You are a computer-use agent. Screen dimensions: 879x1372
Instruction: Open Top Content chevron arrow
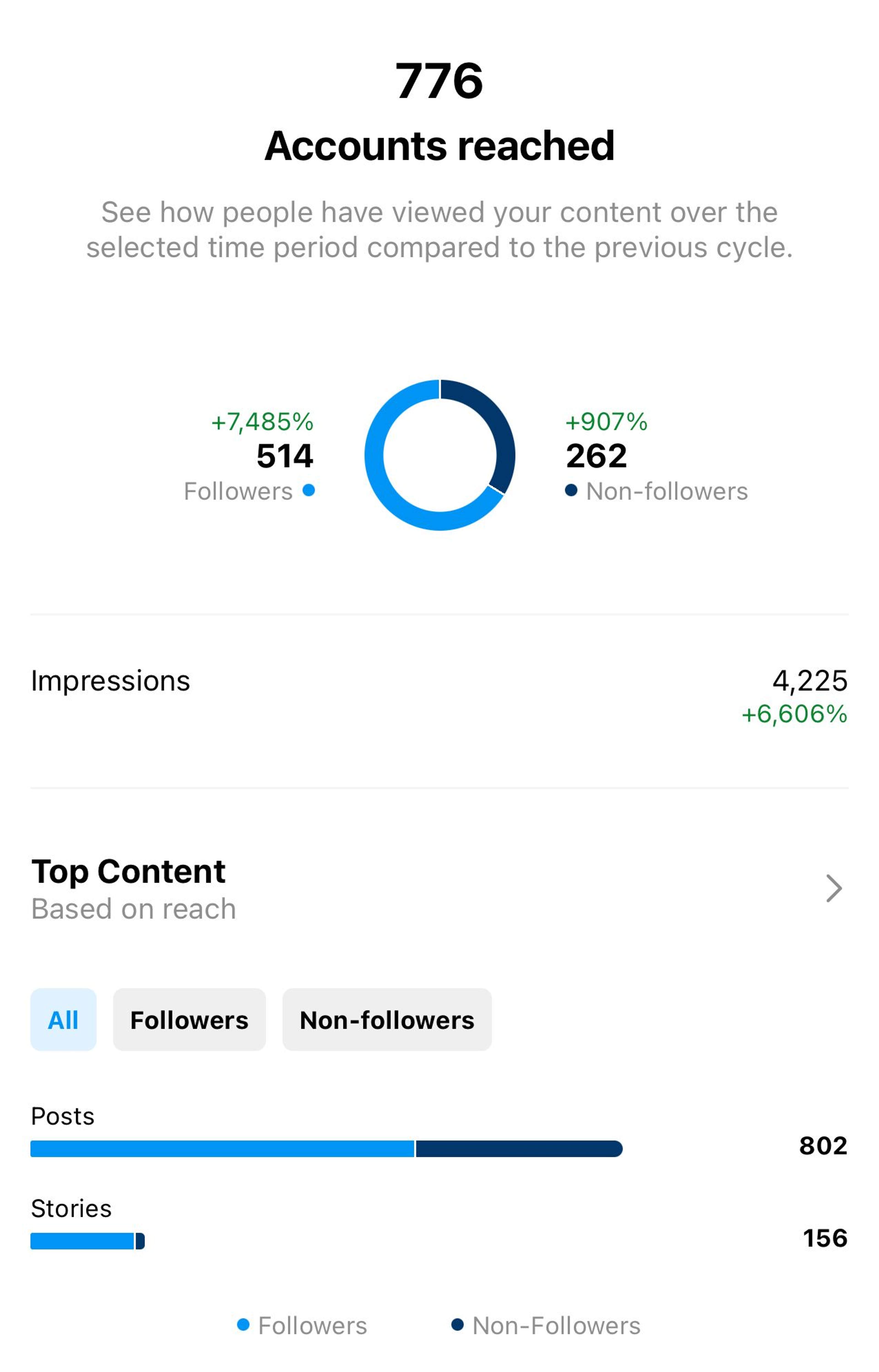click(834, 888)
